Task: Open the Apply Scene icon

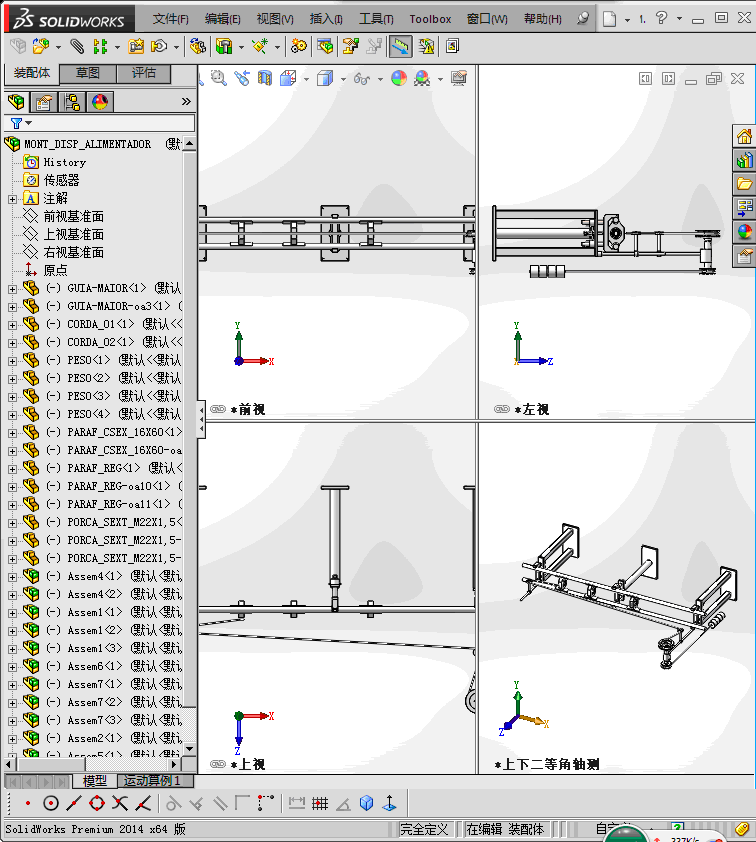Action: point(422,78)
